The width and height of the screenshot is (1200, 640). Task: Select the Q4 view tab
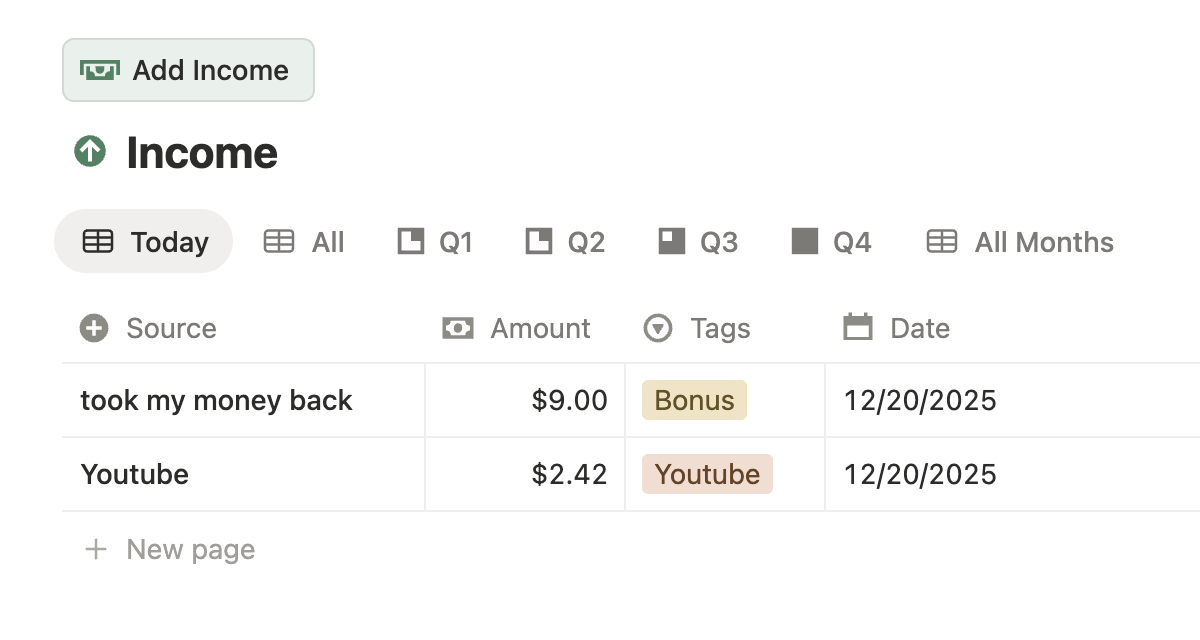pos(831,242)
